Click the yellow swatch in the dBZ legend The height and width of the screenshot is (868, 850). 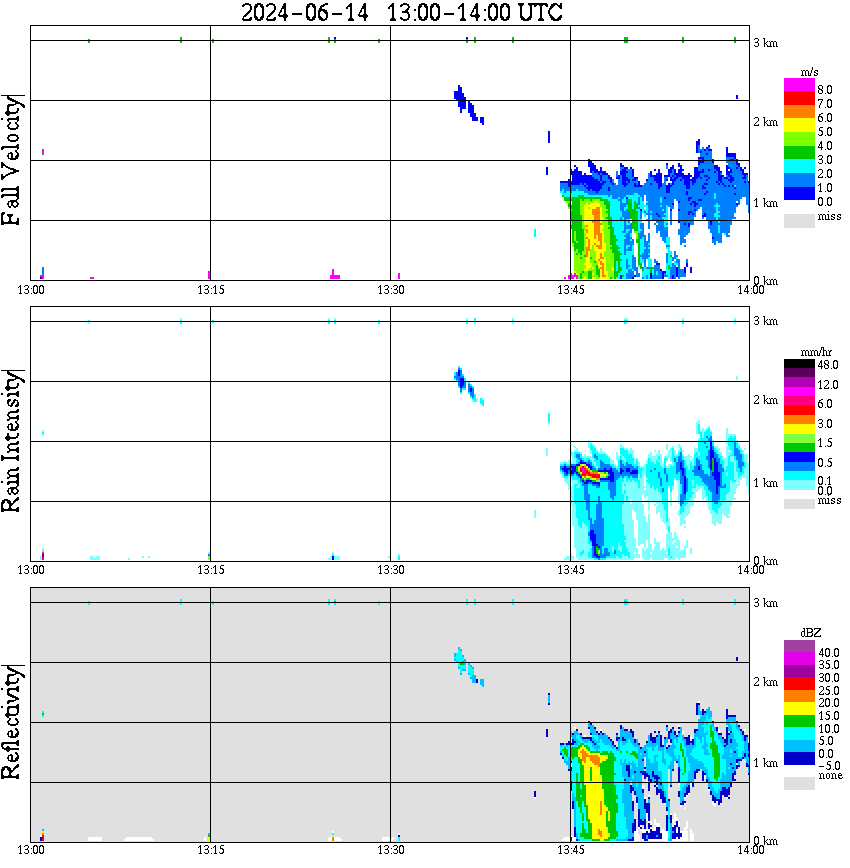(799, 709)
